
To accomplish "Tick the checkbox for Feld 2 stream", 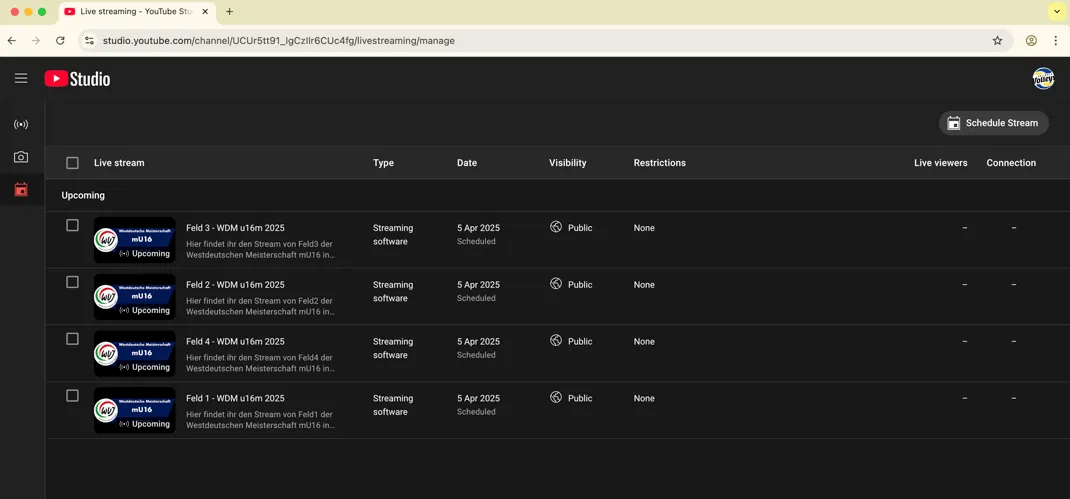I will [72, 282].
